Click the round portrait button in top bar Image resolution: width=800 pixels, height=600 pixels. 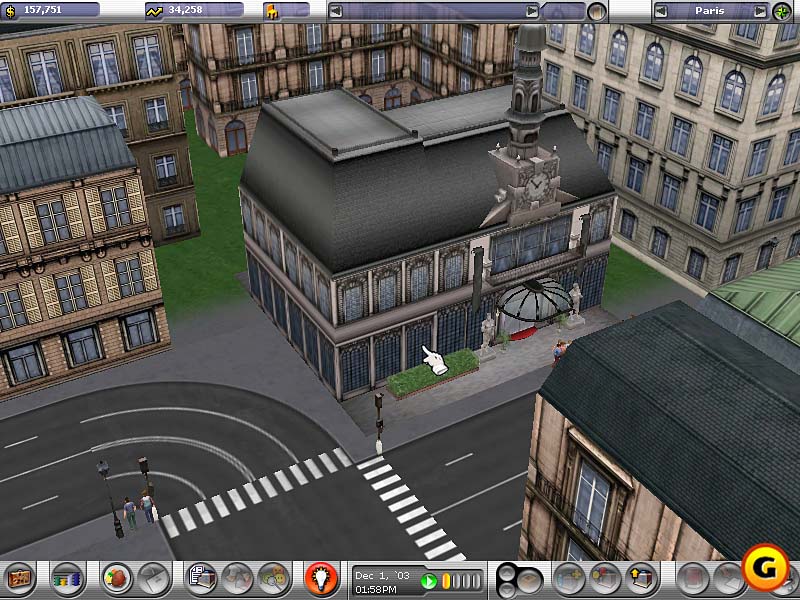596,11
